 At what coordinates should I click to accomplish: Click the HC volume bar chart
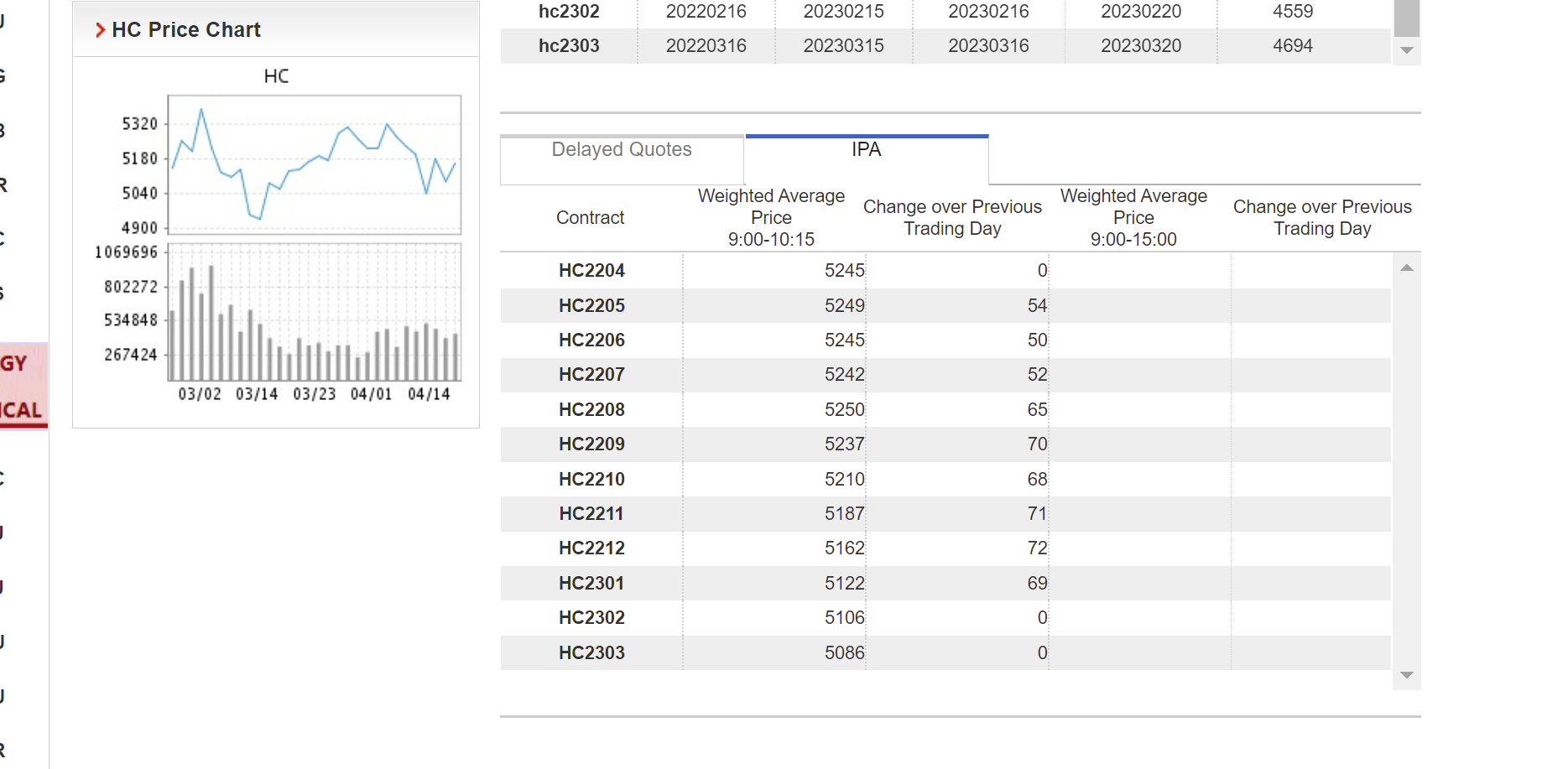315,313
